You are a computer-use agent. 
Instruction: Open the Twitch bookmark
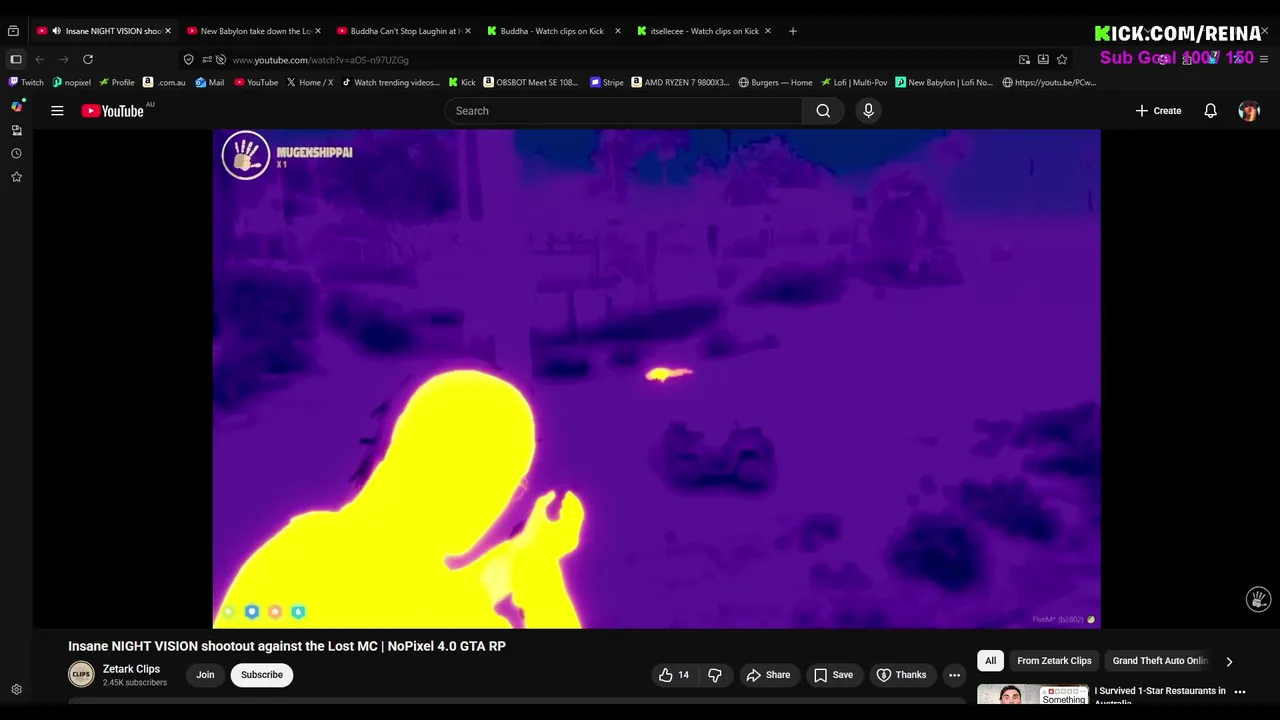point(26,83)
